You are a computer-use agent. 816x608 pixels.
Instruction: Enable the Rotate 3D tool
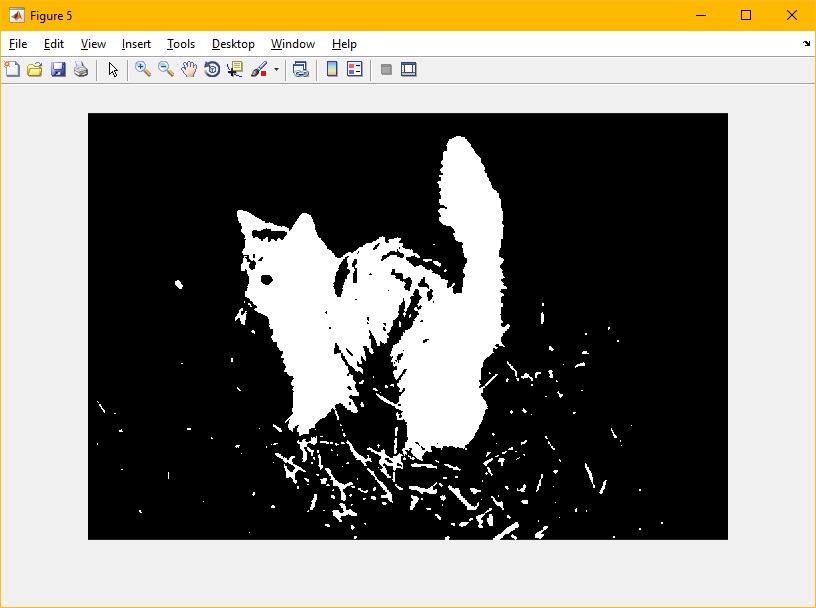coord(212,70)
